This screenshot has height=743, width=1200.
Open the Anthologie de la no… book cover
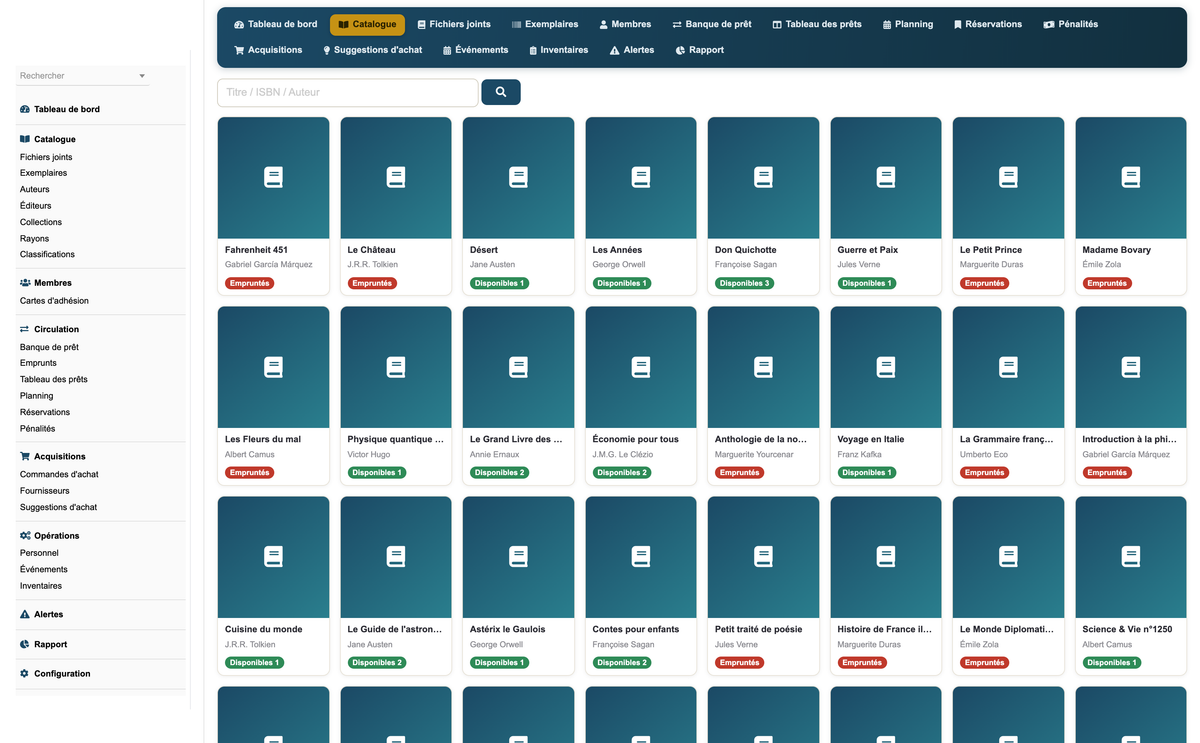[763, 367]
